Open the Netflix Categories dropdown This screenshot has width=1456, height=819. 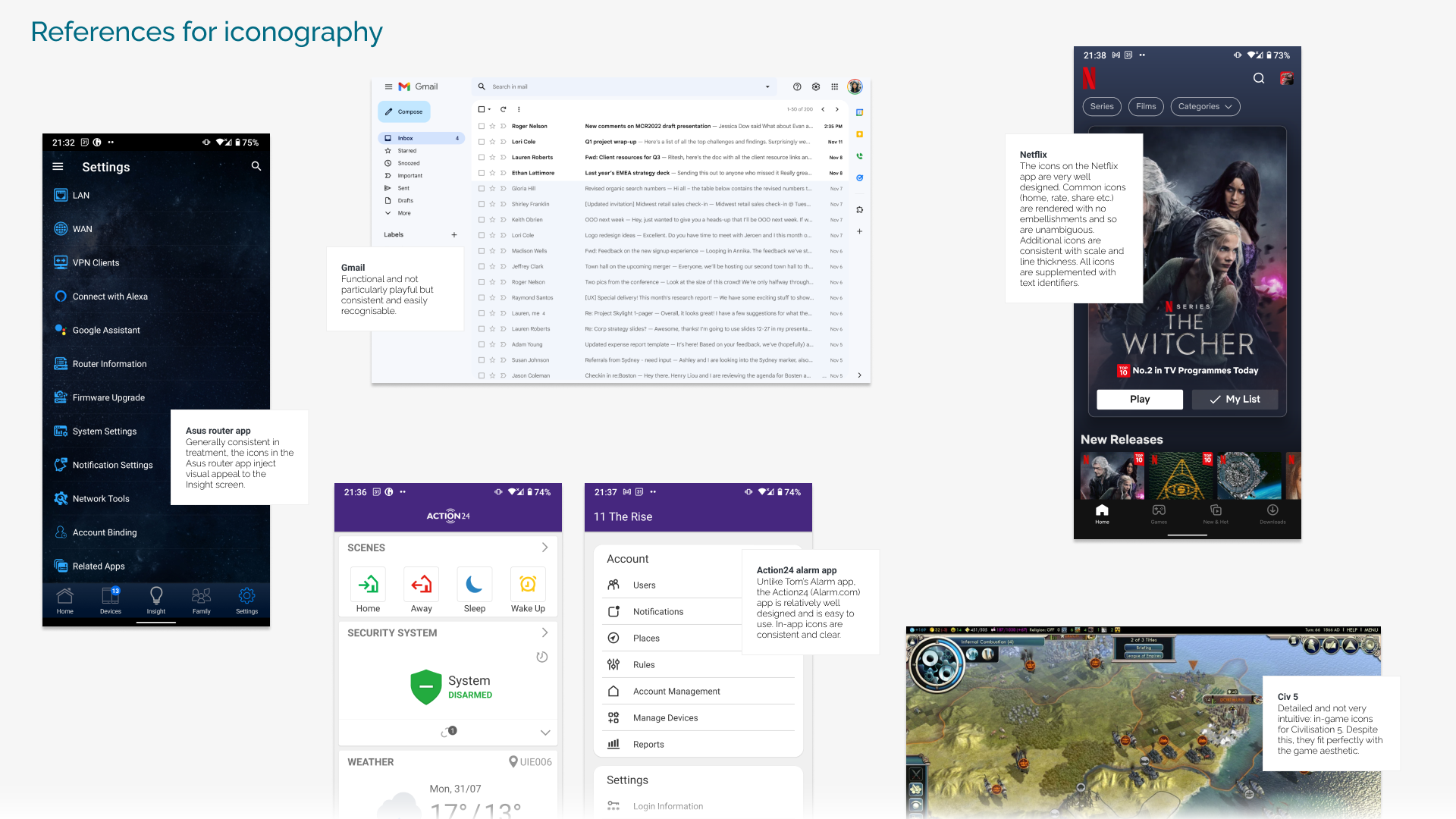coord(1205,106)
